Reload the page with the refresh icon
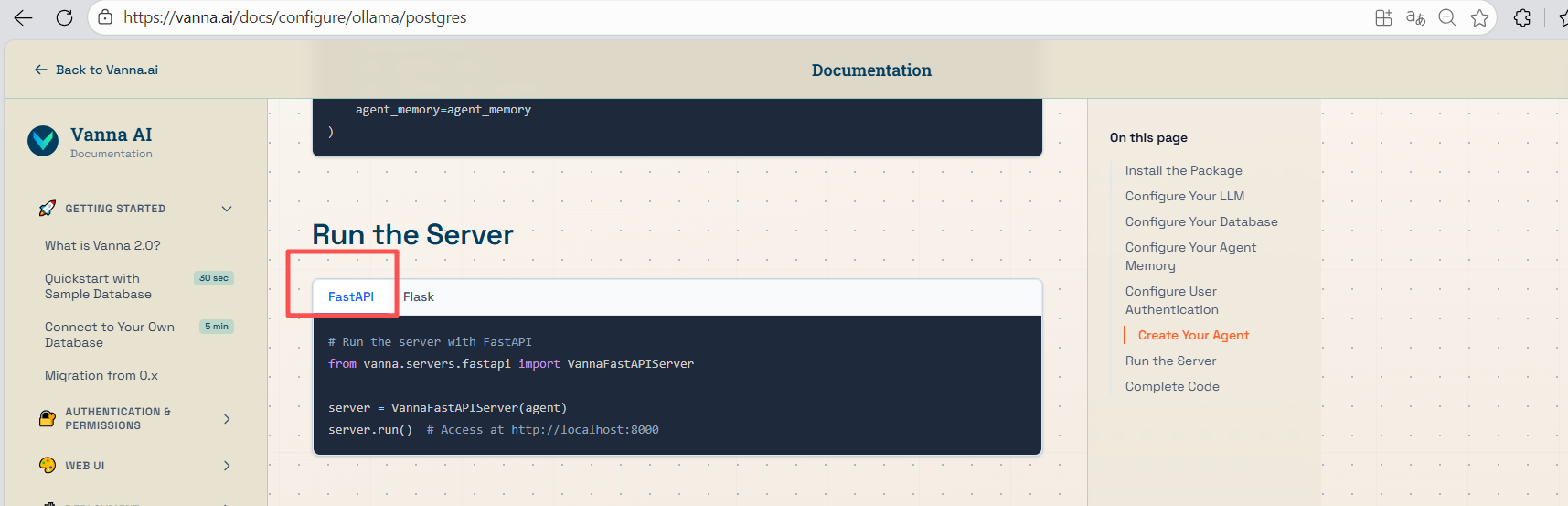 64,17
